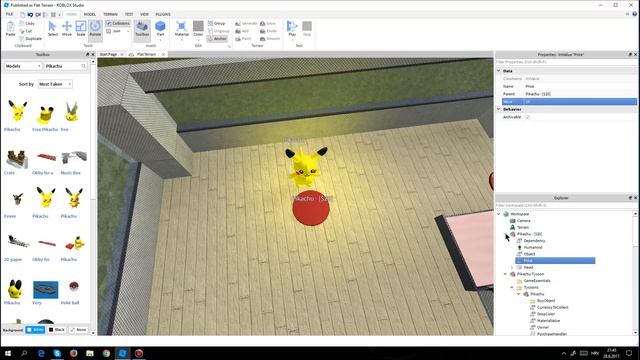Collapse the Tycoons folder node
640x360 pixels.
coord(512,287)
